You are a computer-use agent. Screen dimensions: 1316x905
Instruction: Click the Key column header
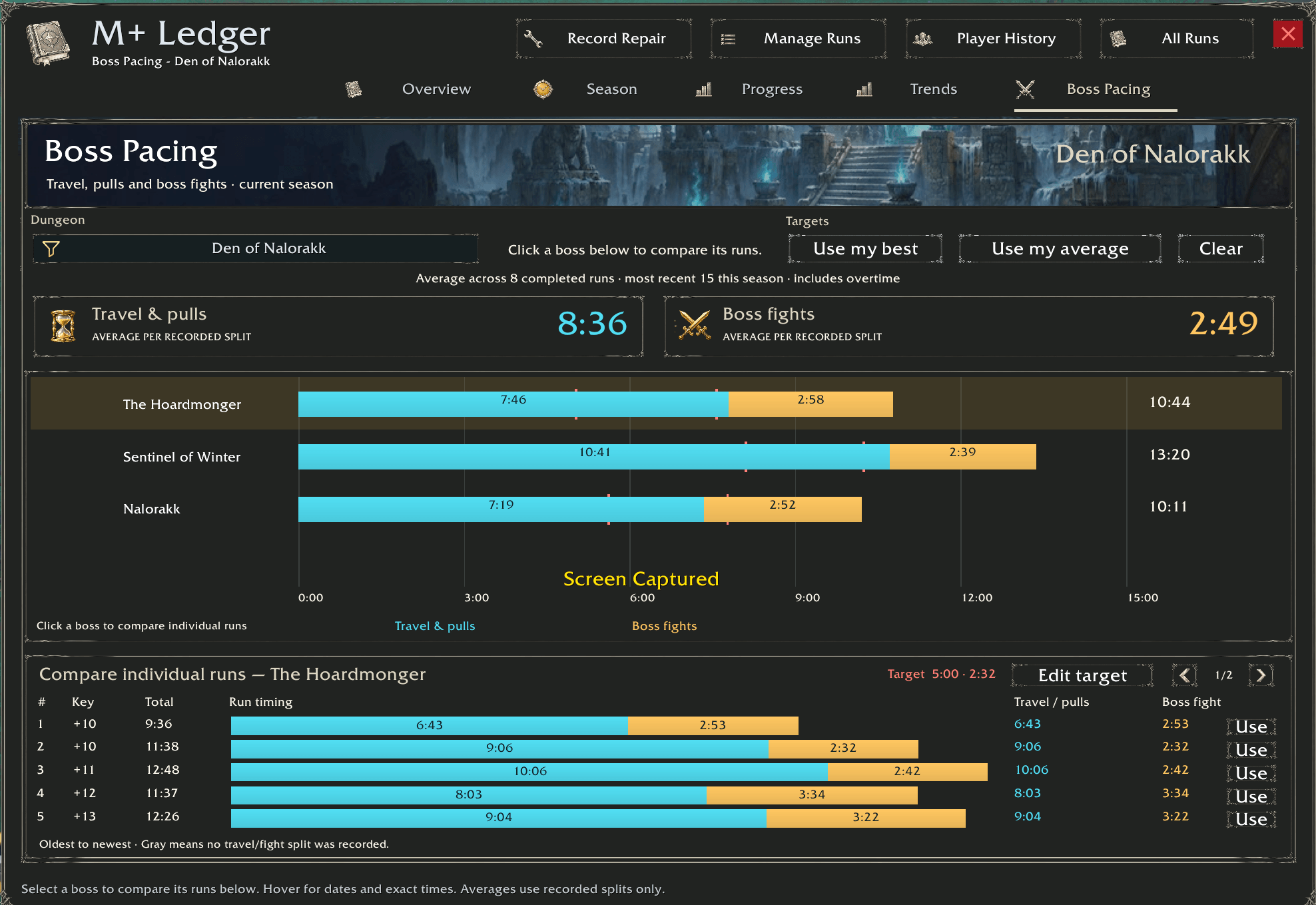83,702
